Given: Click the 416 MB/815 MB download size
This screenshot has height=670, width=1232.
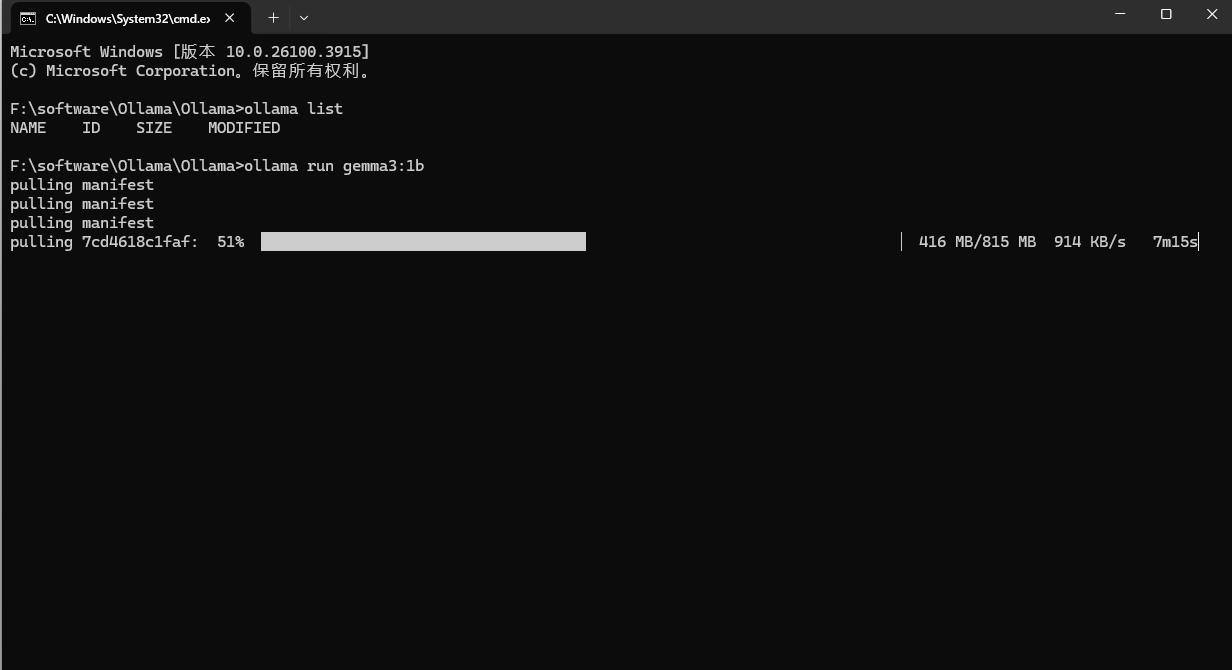Looking at the screenshot, I should pos(977,242).
